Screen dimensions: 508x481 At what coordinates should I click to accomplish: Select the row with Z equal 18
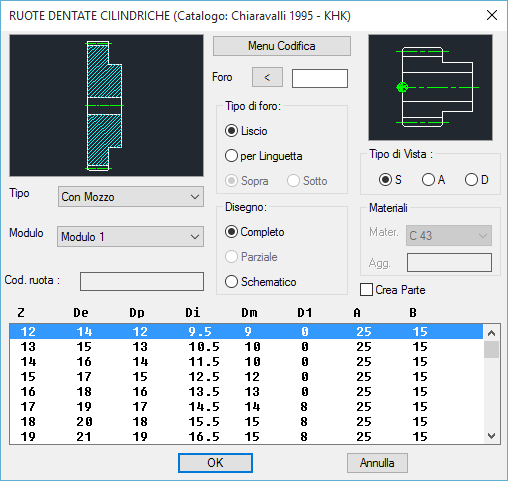coord(246,422)
